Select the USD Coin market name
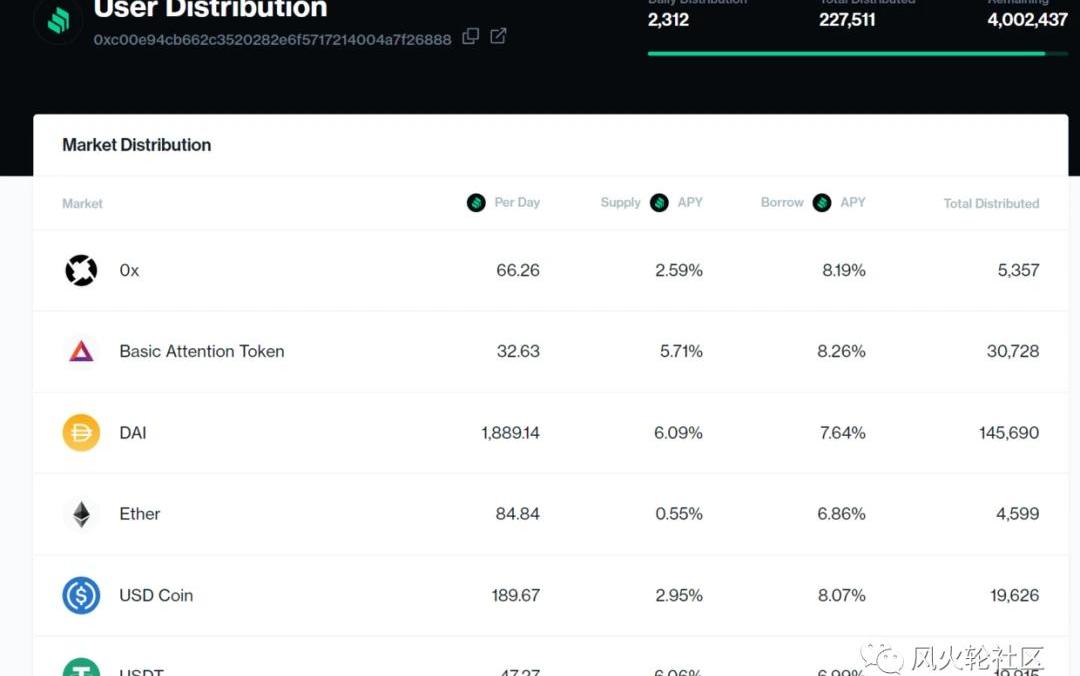The width and height of the screenshot is (1080, 676). [x=156, y=595]
